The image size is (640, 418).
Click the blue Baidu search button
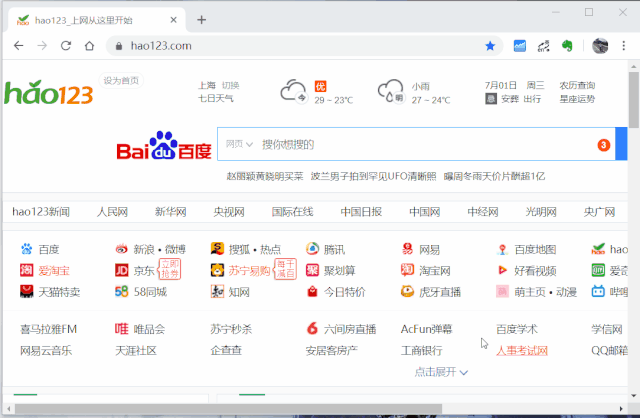[x=621, y=144]
